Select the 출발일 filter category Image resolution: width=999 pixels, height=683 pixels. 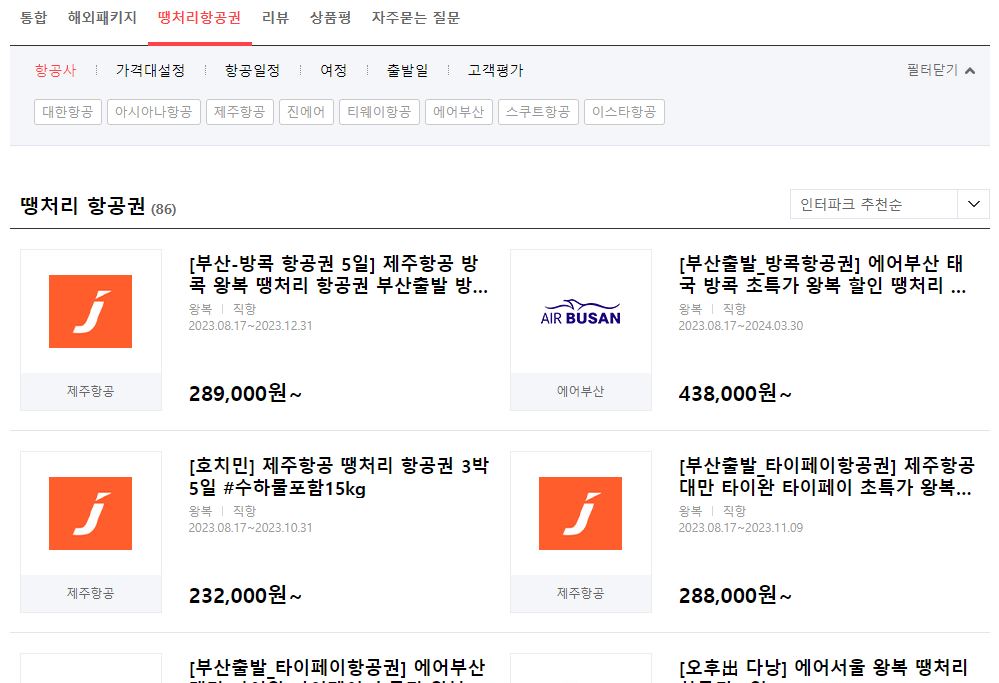coord(407,70)
